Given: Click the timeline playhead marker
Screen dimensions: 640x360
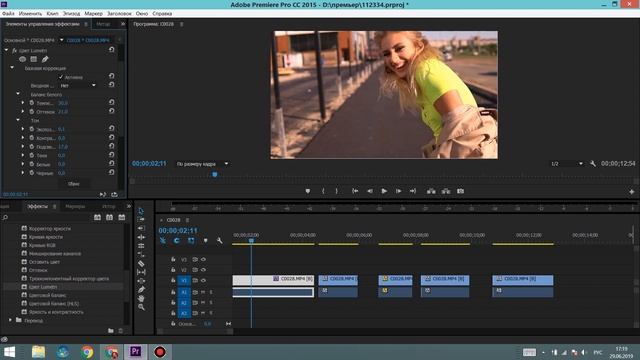Looking at the screenshot, I should click(x=251, y=241).
